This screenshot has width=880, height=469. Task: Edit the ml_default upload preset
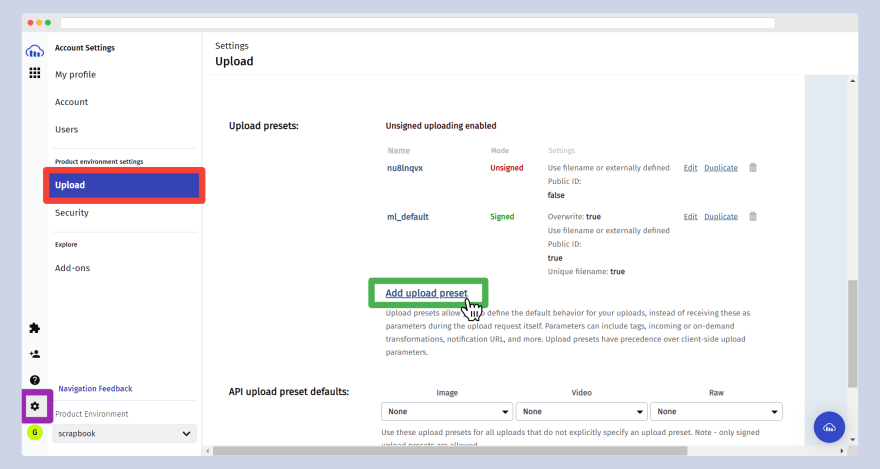click(690, 217)
